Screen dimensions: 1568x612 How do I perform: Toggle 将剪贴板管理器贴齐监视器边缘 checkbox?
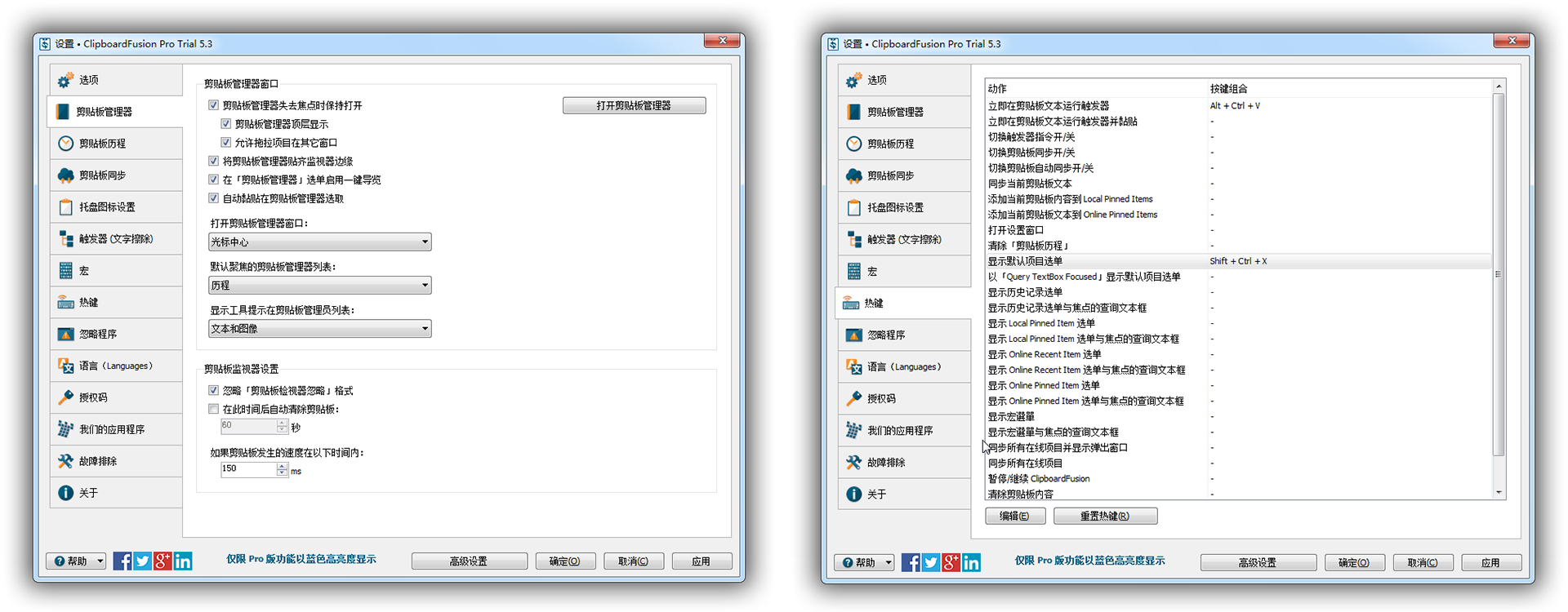point(214,162)
